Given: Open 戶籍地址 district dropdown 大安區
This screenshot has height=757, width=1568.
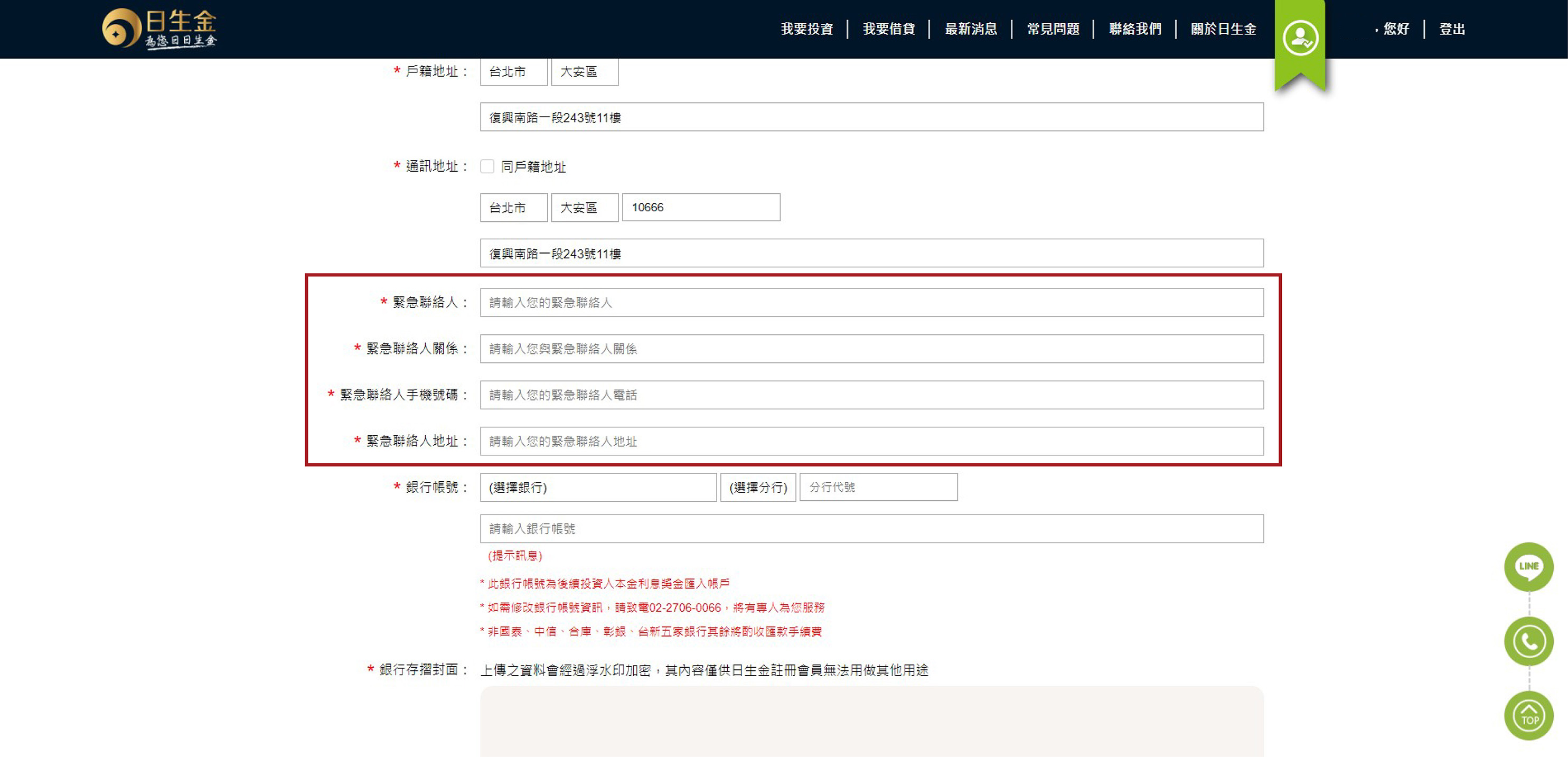Looking at the screenshot, I should coord(584,72).
